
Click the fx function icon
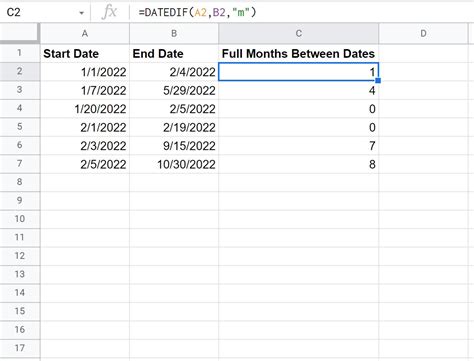[110, 12]
